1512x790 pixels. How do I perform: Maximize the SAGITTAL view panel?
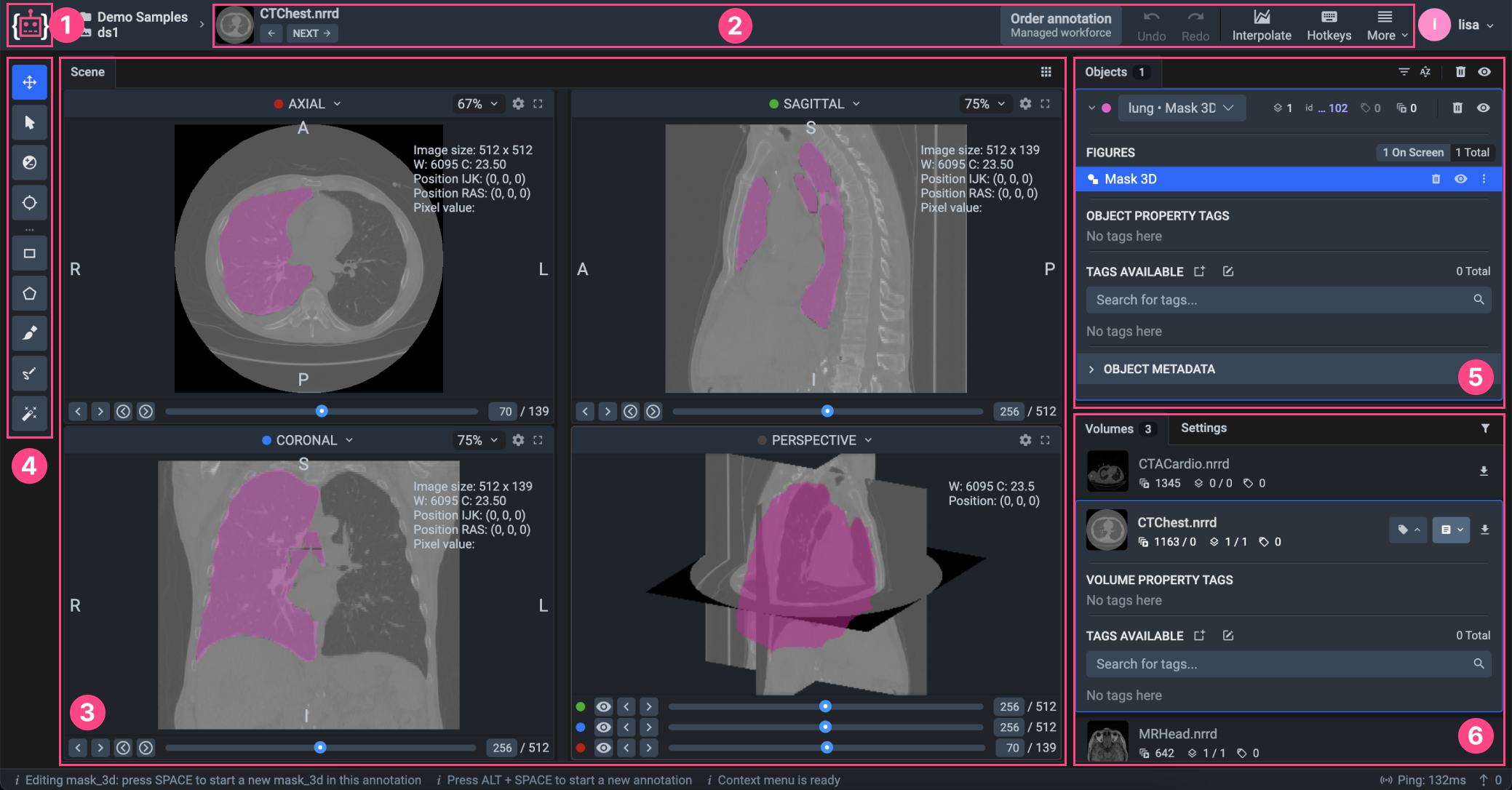(1046, 104)
